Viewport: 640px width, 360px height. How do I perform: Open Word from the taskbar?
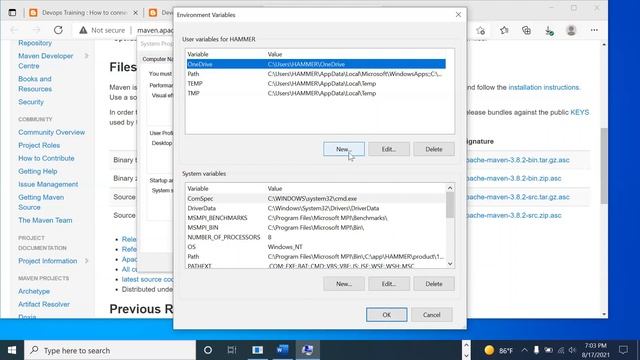[282, 350]
